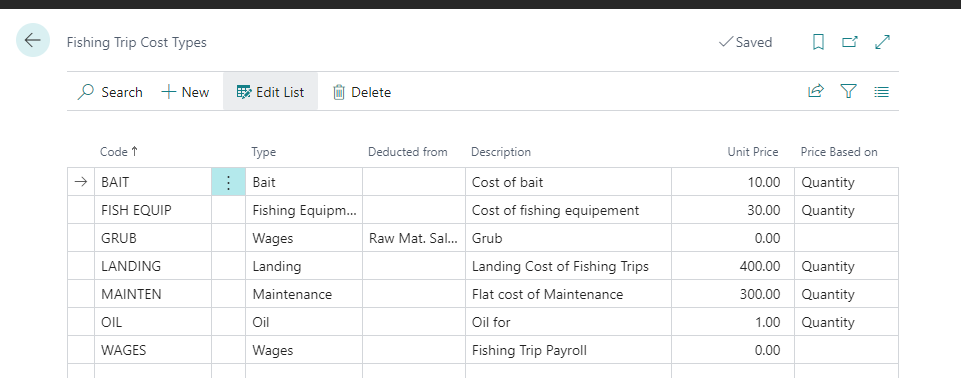Open Unit Price column header options
The height and width of the screenshot is (378, 961).
pos(753,152)
